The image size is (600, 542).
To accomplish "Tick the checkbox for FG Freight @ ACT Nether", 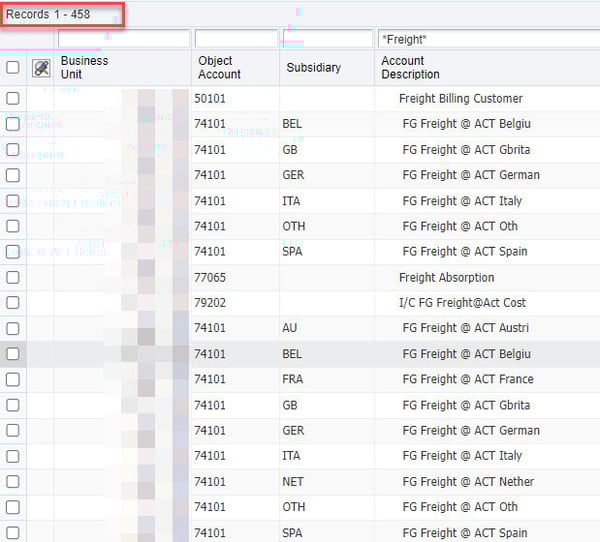I will coord(13,482).
